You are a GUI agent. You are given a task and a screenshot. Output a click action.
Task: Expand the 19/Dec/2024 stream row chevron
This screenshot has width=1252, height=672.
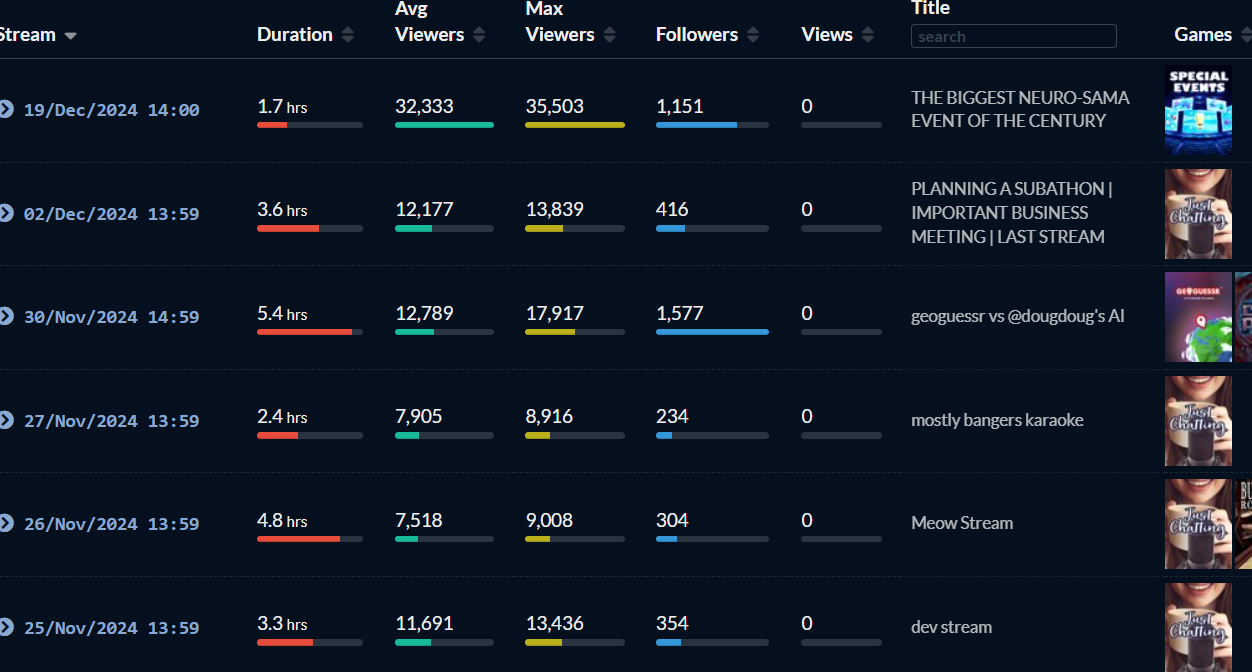6,109
